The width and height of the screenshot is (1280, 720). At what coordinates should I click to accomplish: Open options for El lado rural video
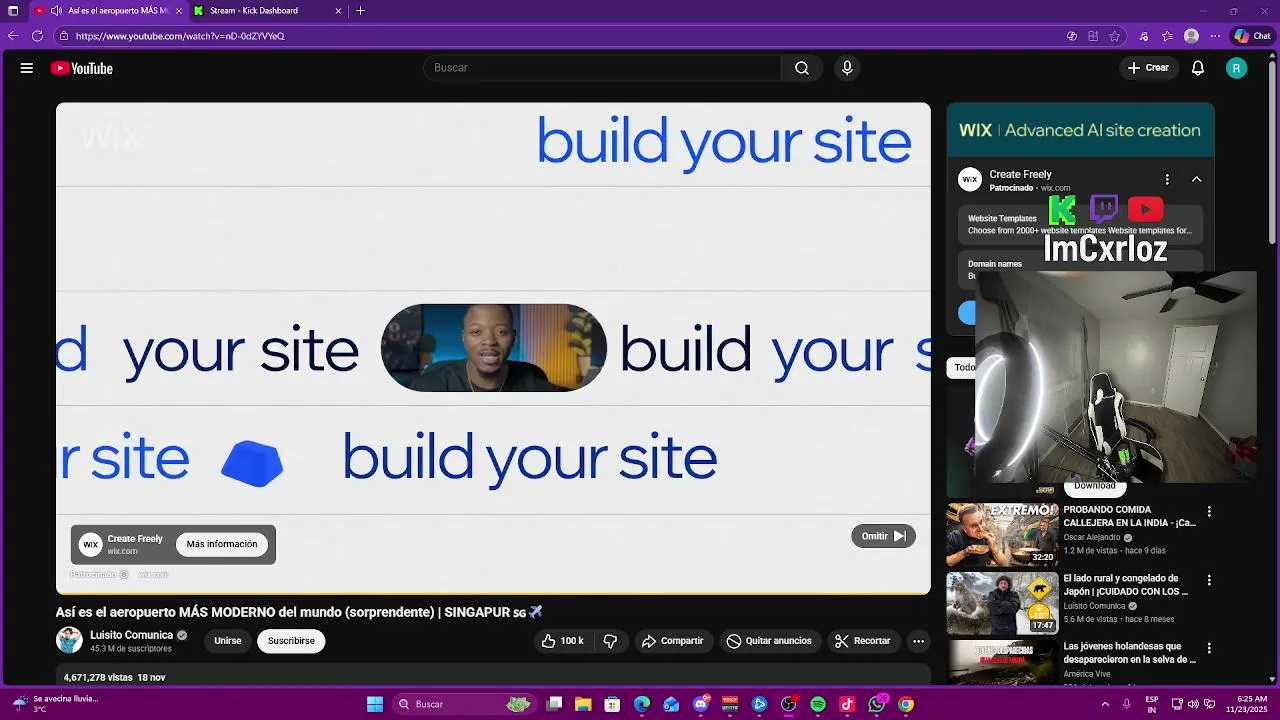tap(1209, 580)
